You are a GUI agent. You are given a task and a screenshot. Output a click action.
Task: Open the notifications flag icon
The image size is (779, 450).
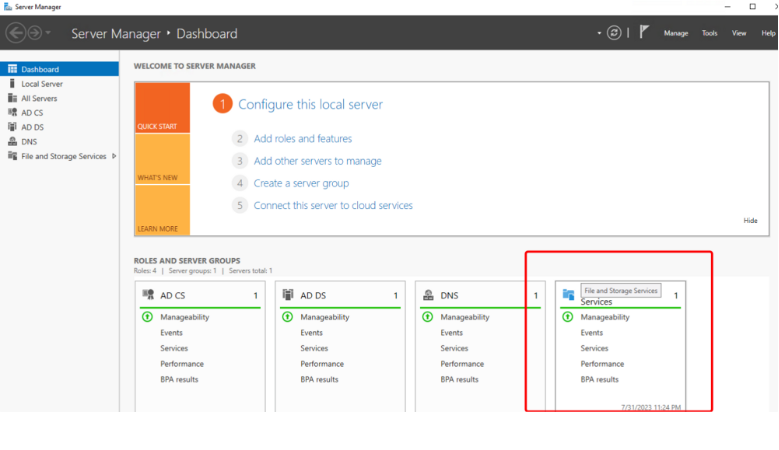pyautogui.click(x=644, y=32)
